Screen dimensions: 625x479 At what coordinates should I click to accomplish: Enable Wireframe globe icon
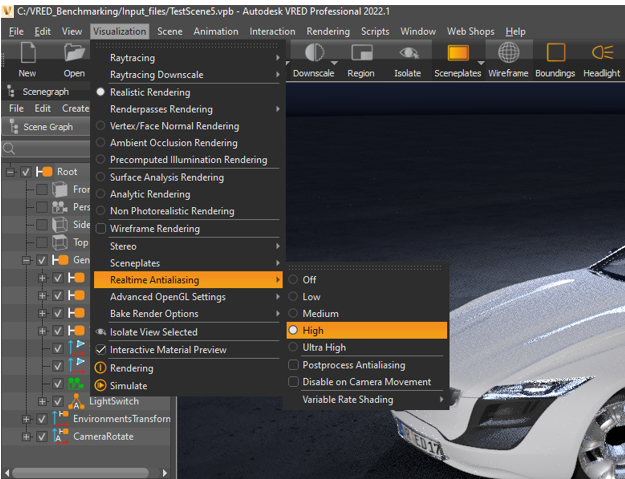[x=508, y=53]
